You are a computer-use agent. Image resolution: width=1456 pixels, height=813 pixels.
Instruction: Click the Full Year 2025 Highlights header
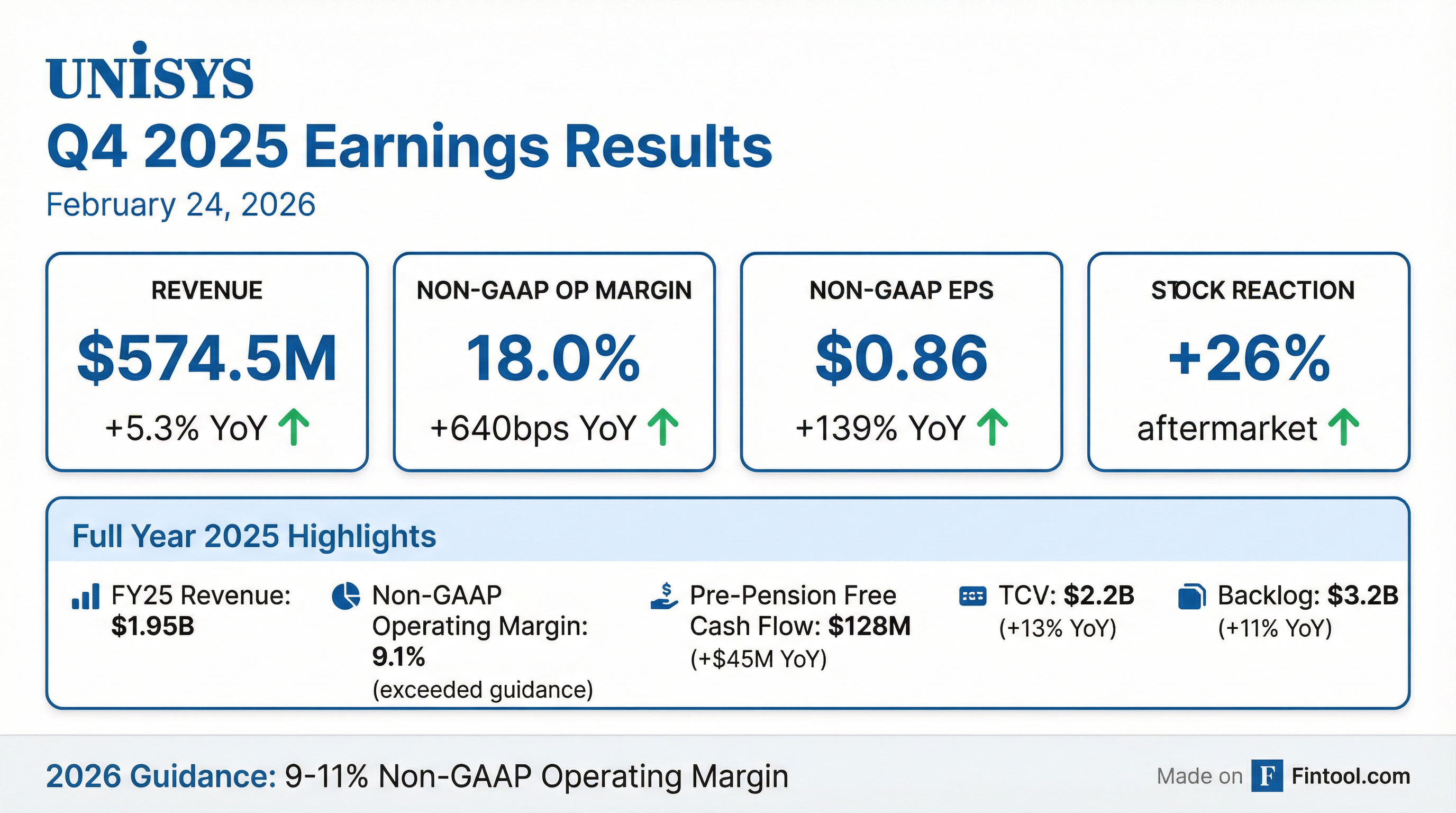point(254,536)
